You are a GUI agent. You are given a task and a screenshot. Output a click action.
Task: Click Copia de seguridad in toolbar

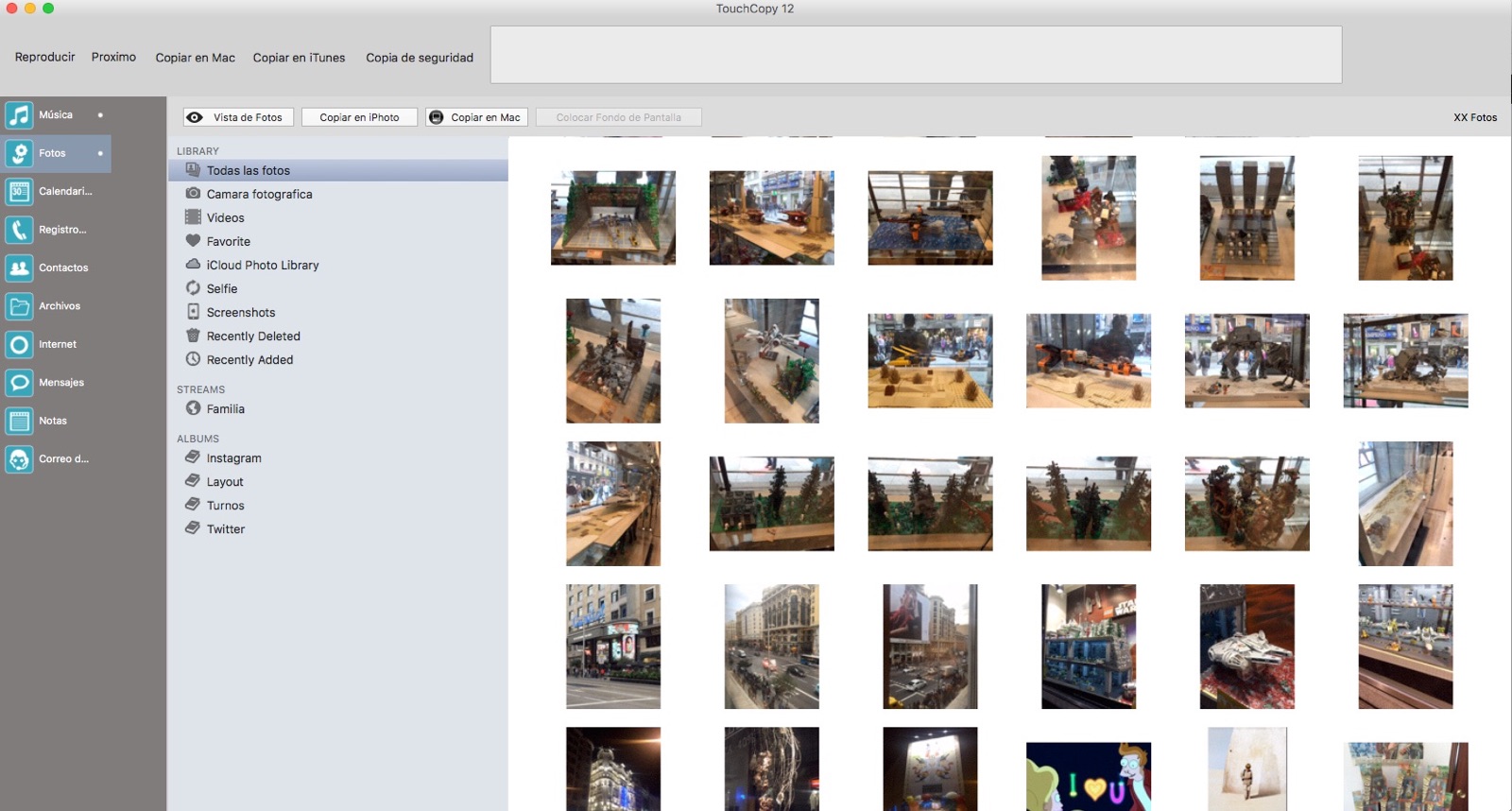tap(420, 58)
